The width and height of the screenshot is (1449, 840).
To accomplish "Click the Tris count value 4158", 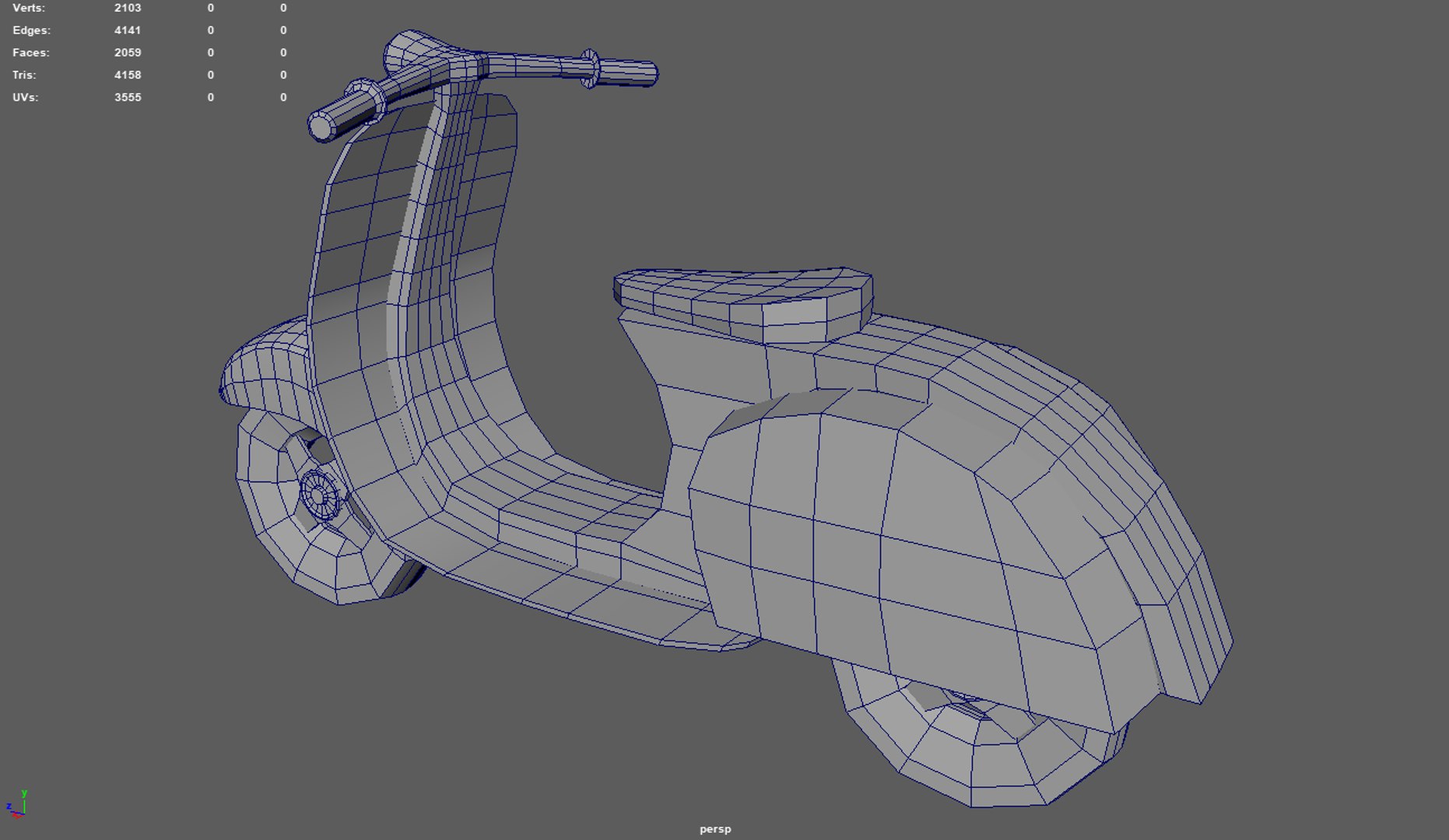I will coord(128,75).
